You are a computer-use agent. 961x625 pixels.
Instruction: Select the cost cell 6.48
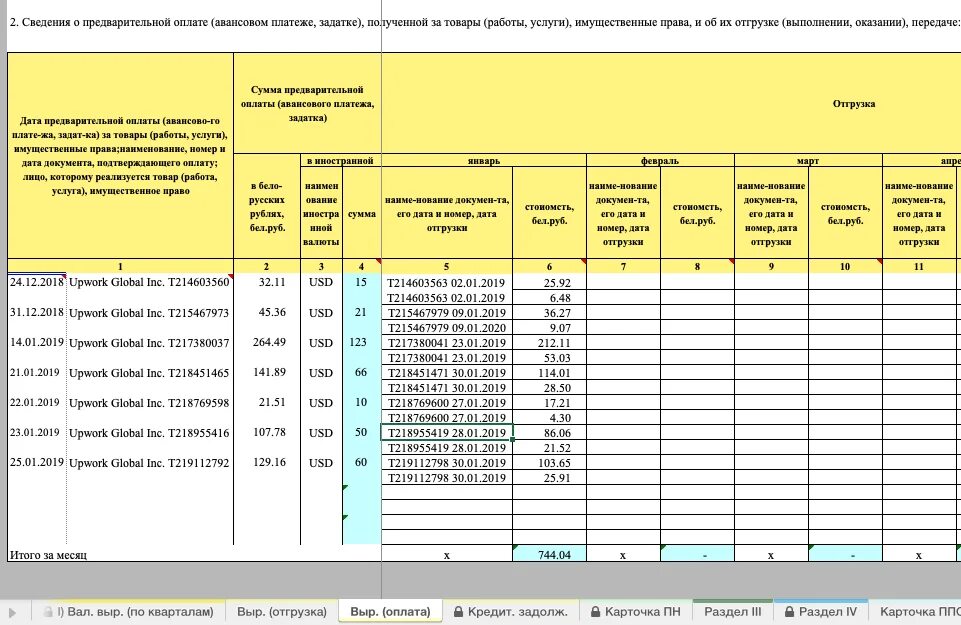pyautogui.click(x=549, y=298)
